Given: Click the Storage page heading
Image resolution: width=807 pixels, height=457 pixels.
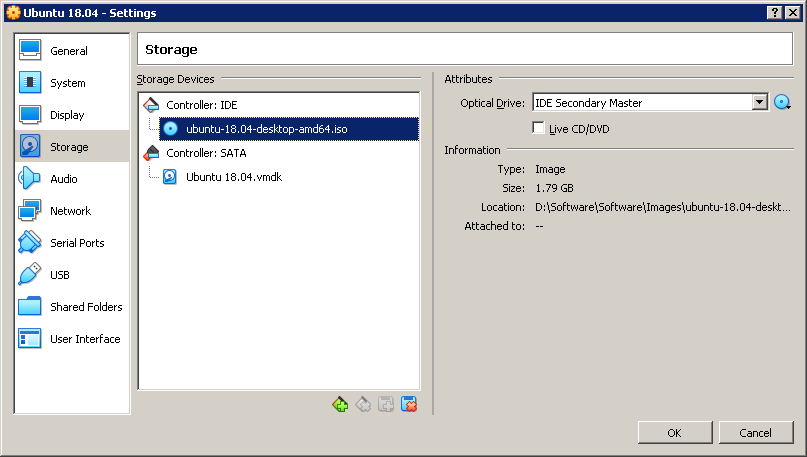Looking at the screenshot, I should [171, 49].
